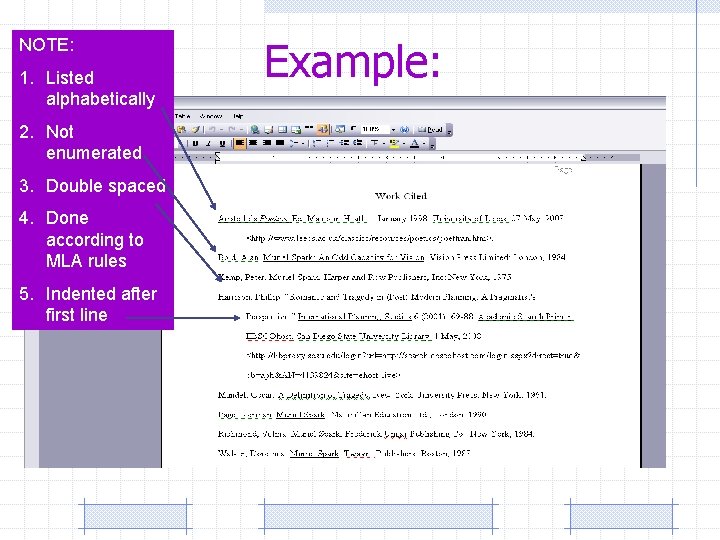This screenshot has height=540, width=720.
Task: Toggle Justify alignment
Action: [x=280, y=143]
